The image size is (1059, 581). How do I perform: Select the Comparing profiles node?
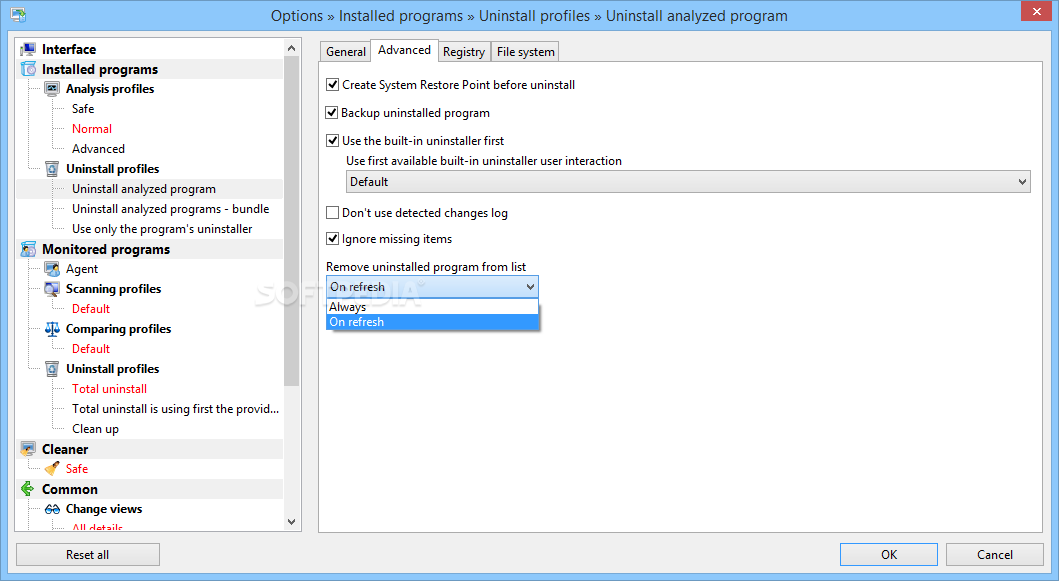pos(118,329)
